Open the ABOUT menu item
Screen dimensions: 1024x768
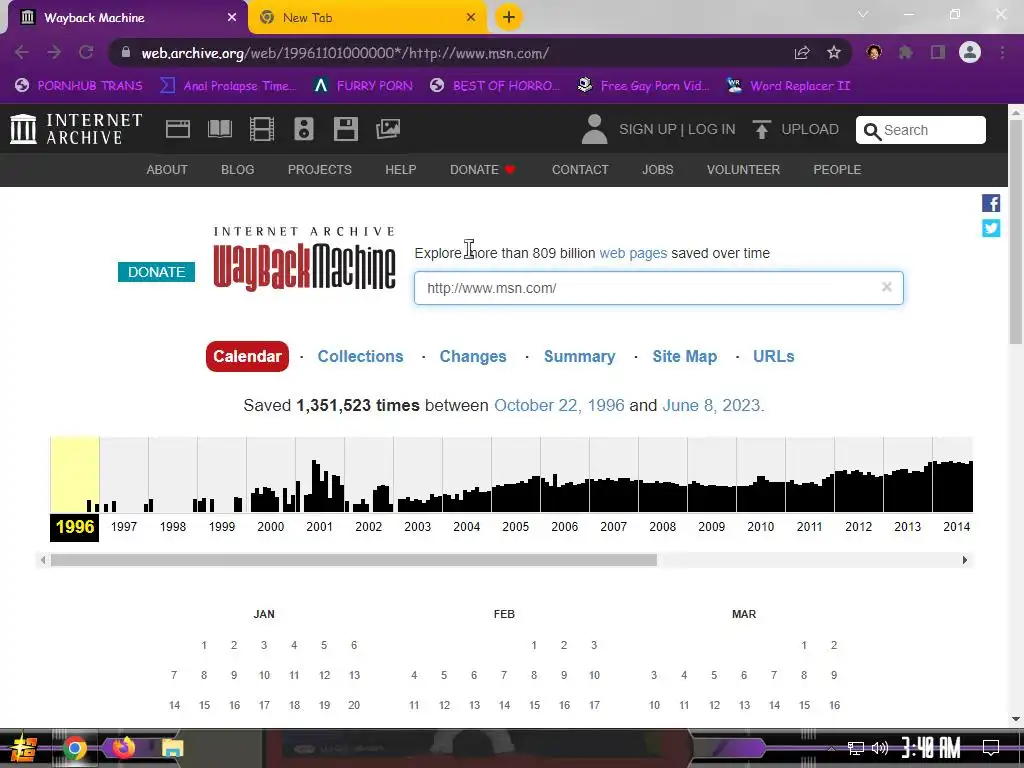click(167, 170)
